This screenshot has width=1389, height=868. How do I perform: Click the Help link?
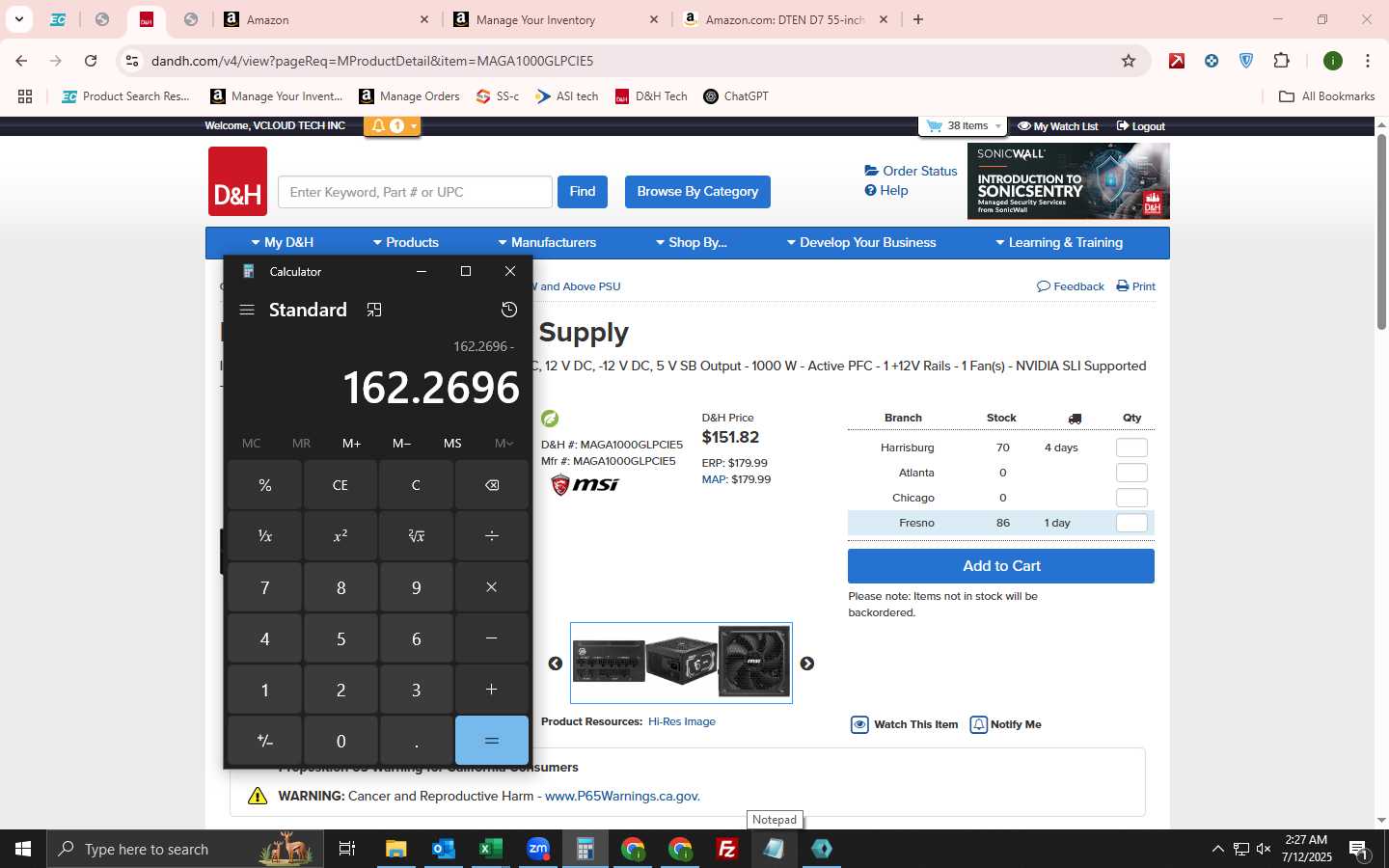[886, 190]
